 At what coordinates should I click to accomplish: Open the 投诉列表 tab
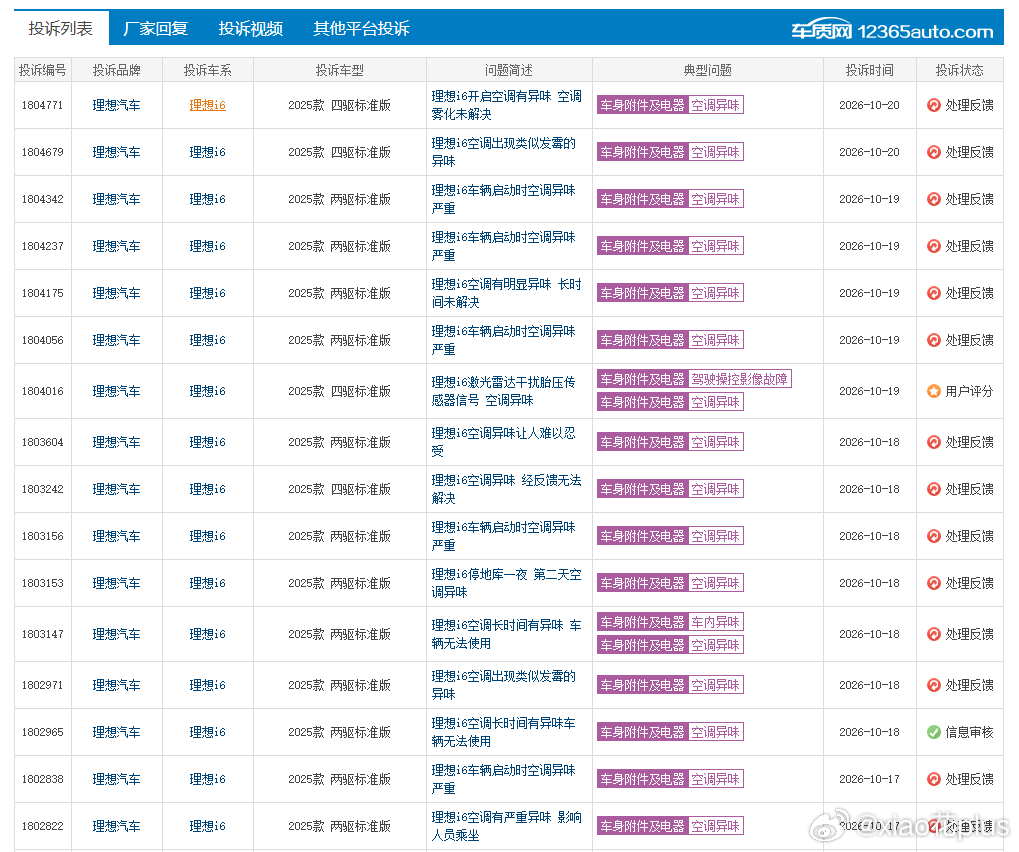click(60, 28)
